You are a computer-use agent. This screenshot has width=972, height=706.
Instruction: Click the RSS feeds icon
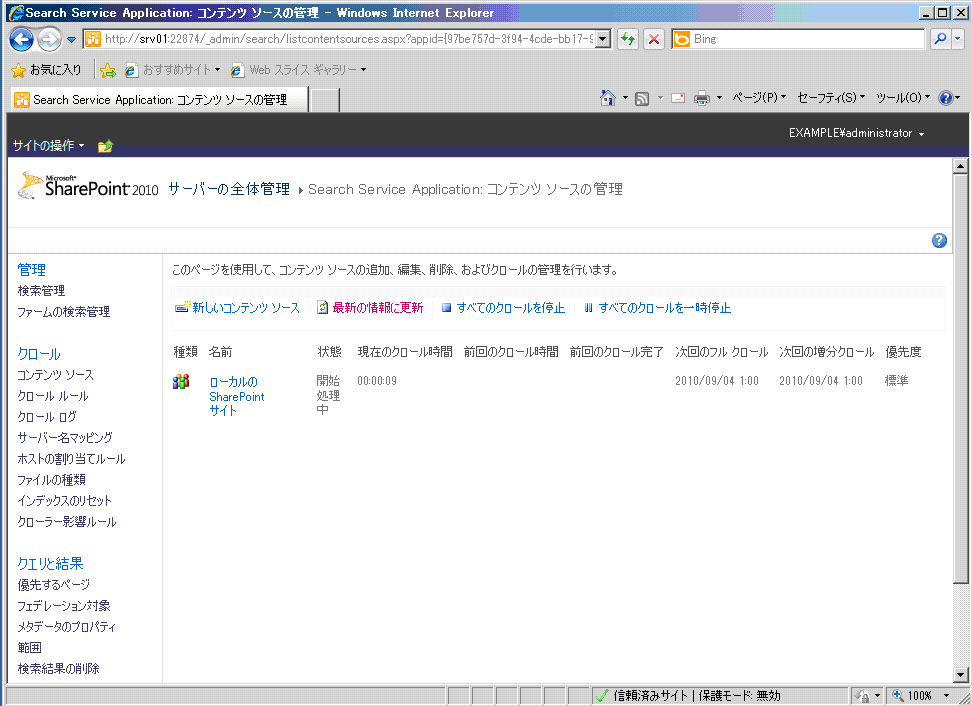tap(642, 98)
